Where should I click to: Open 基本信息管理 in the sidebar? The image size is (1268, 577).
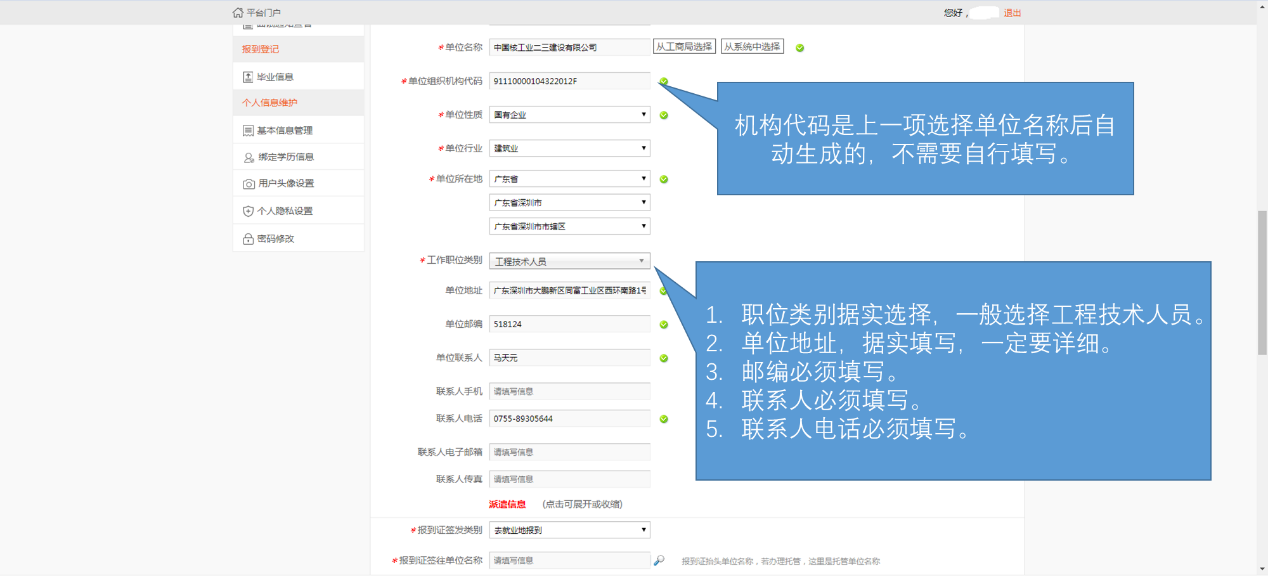tap(285, 131)
